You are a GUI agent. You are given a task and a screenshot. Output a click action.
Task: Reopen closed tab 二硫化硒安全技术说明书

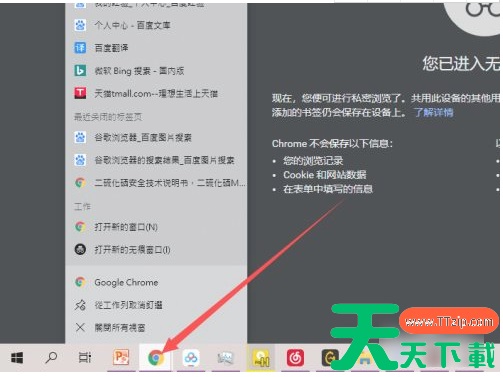coord(156,183)
